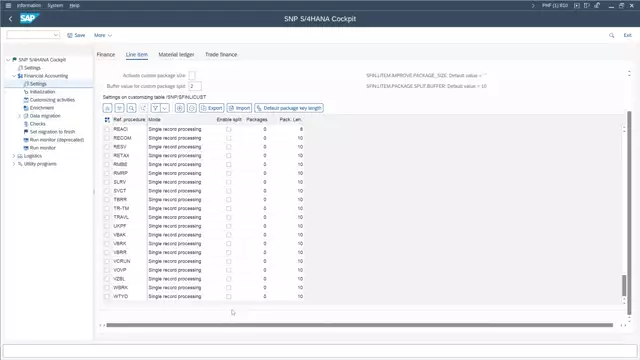Viewport: 640px width, 360px height.
Task: Click the Exit button
Action: pyautogui.click(x=627, y=36)
